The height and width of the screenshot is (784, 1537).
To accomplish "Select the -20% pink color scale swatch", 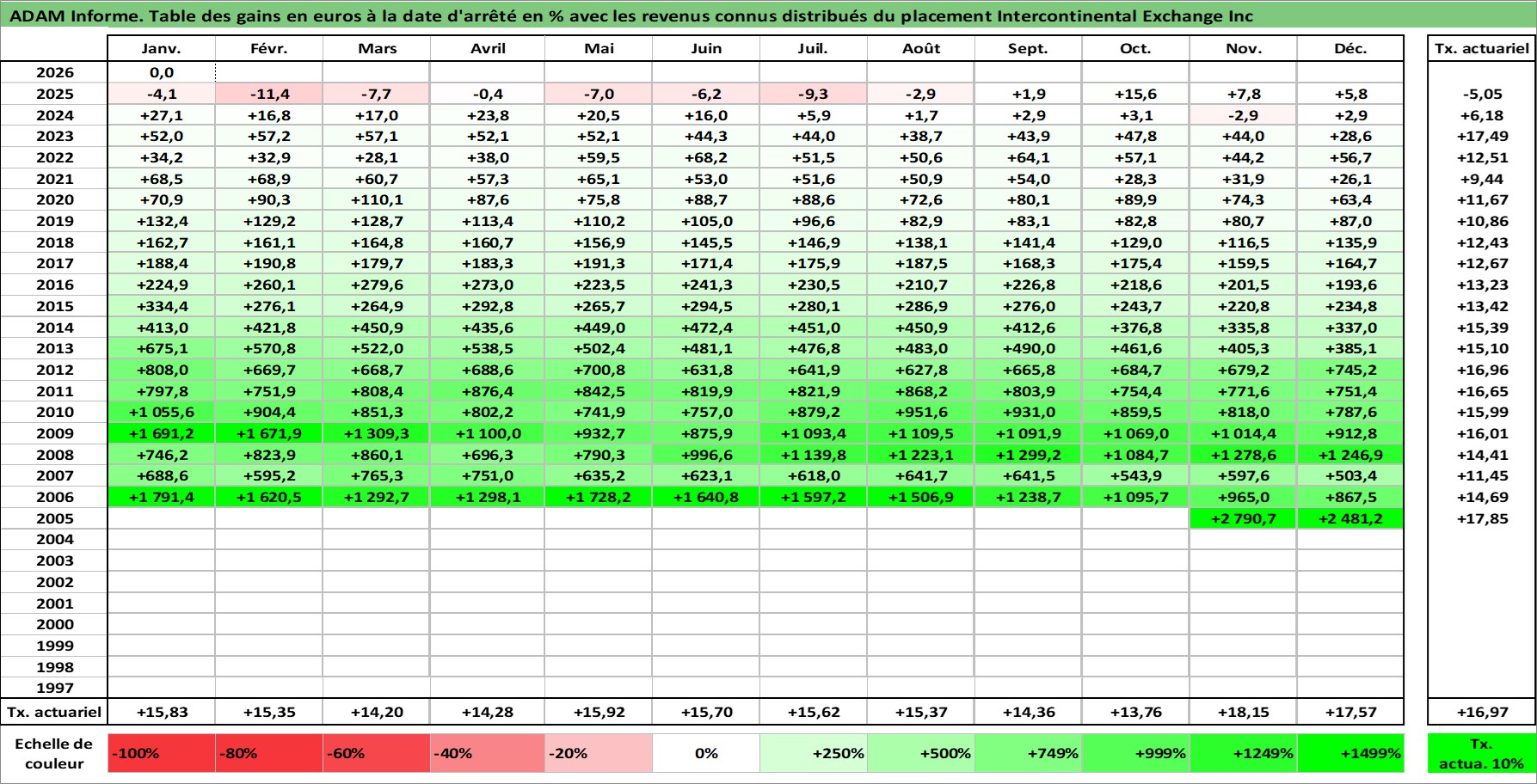I will pyautogui.click(x=599, y=753).
